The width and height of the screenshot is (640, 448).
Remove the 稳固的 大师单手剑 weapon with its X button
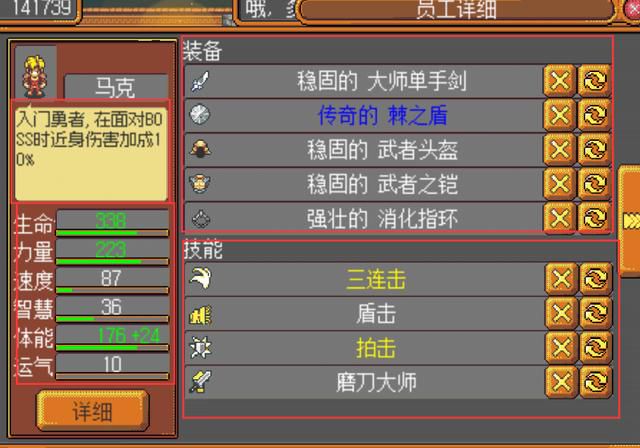(560, 81)
